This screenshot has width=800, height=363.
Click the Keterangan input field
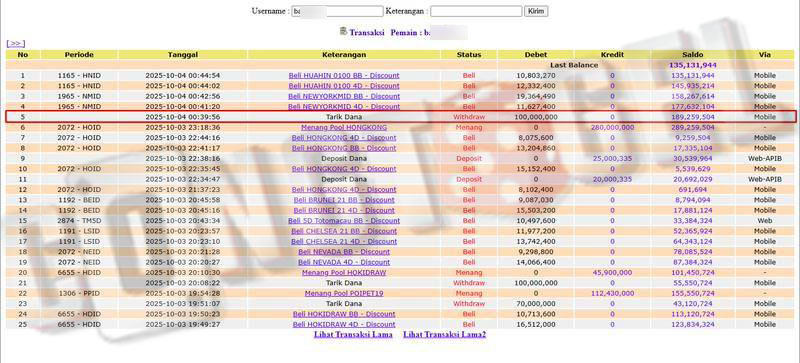(476, 11)
